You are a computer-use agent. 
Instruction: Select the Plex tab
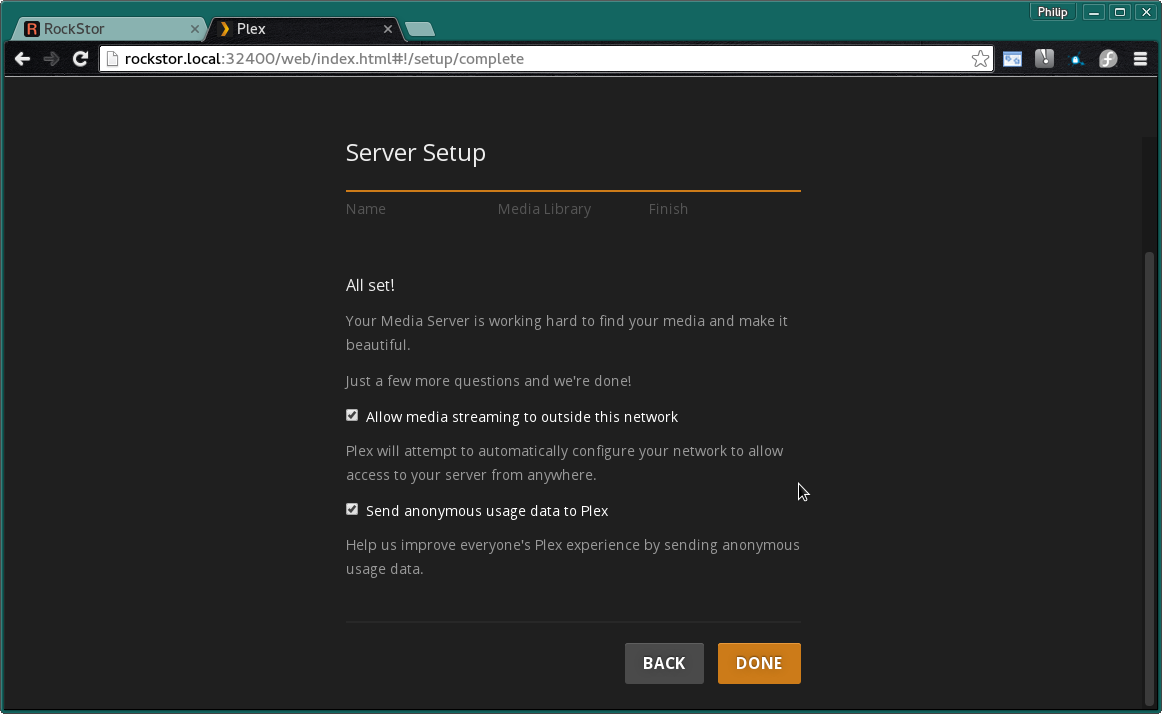tap(304, 29)
